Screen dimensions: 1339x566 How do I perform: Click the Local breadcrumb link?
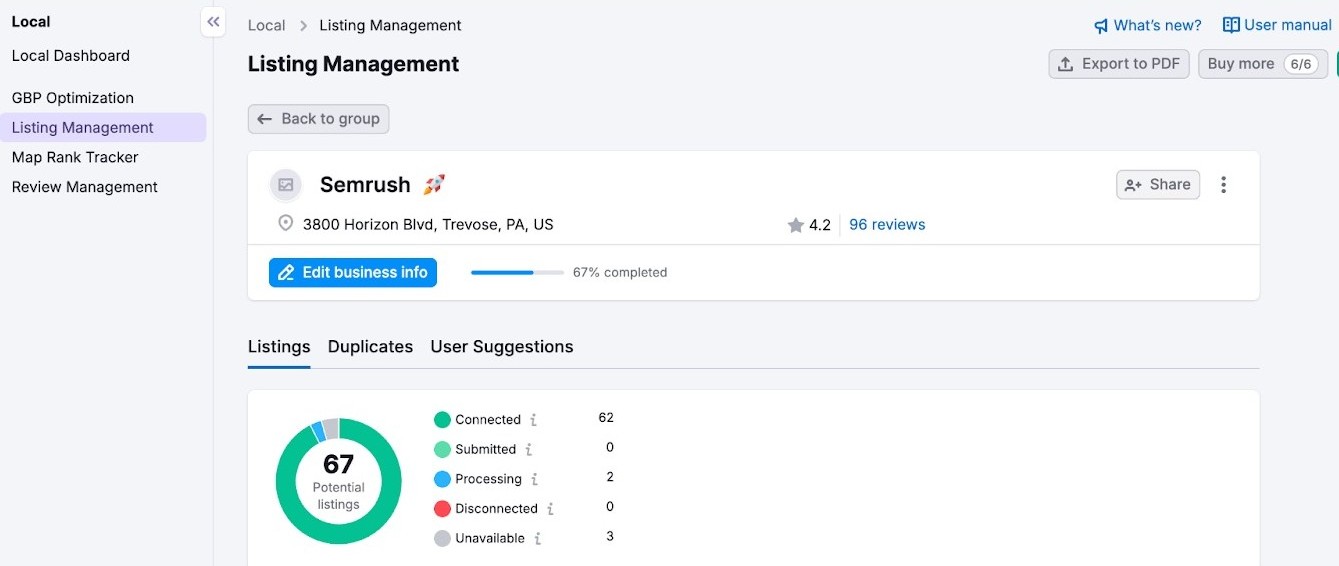(267, 26)
